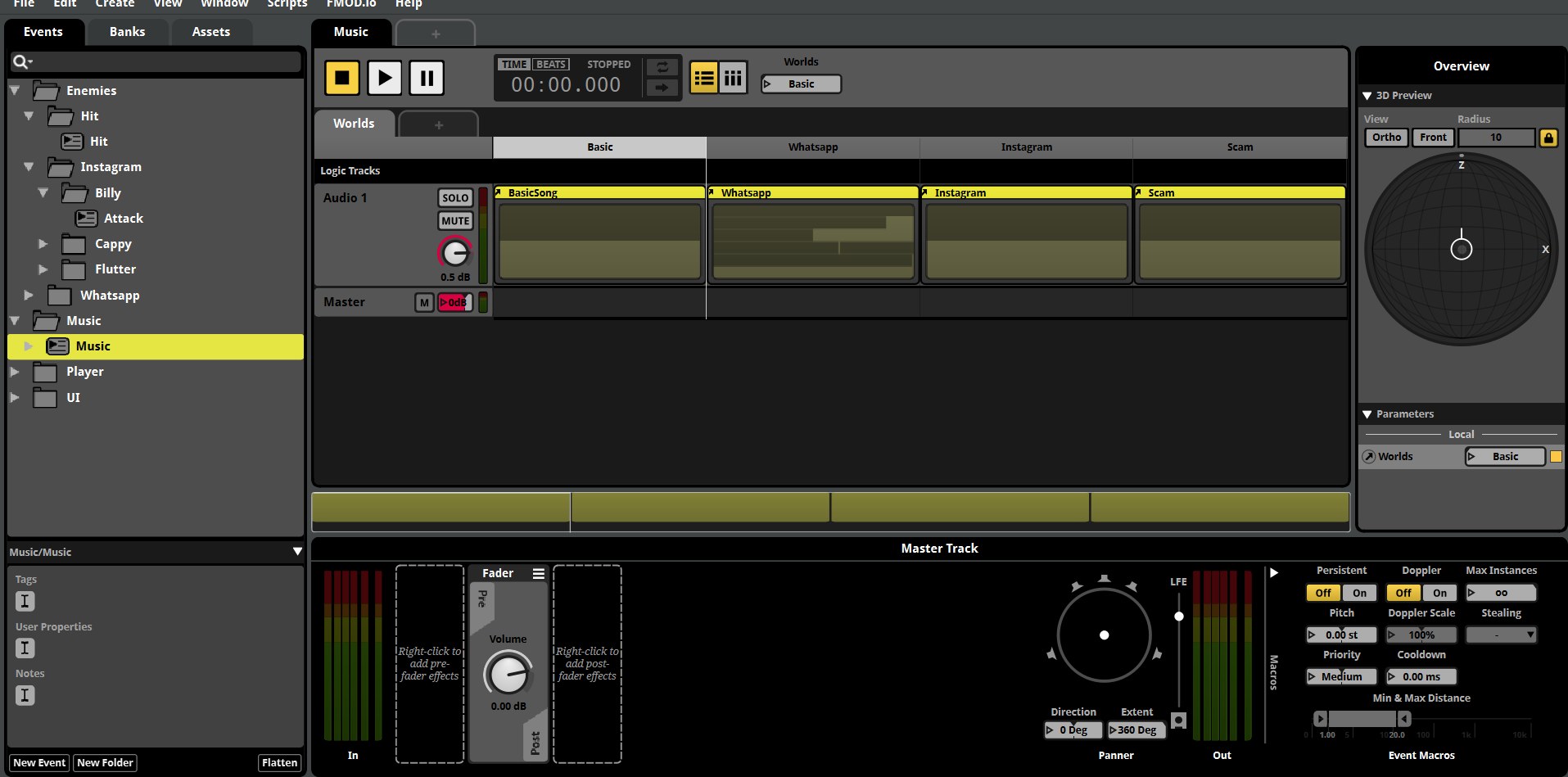Stop playback with the stop button
1568x777 pixels.
(x=342, y=79)
